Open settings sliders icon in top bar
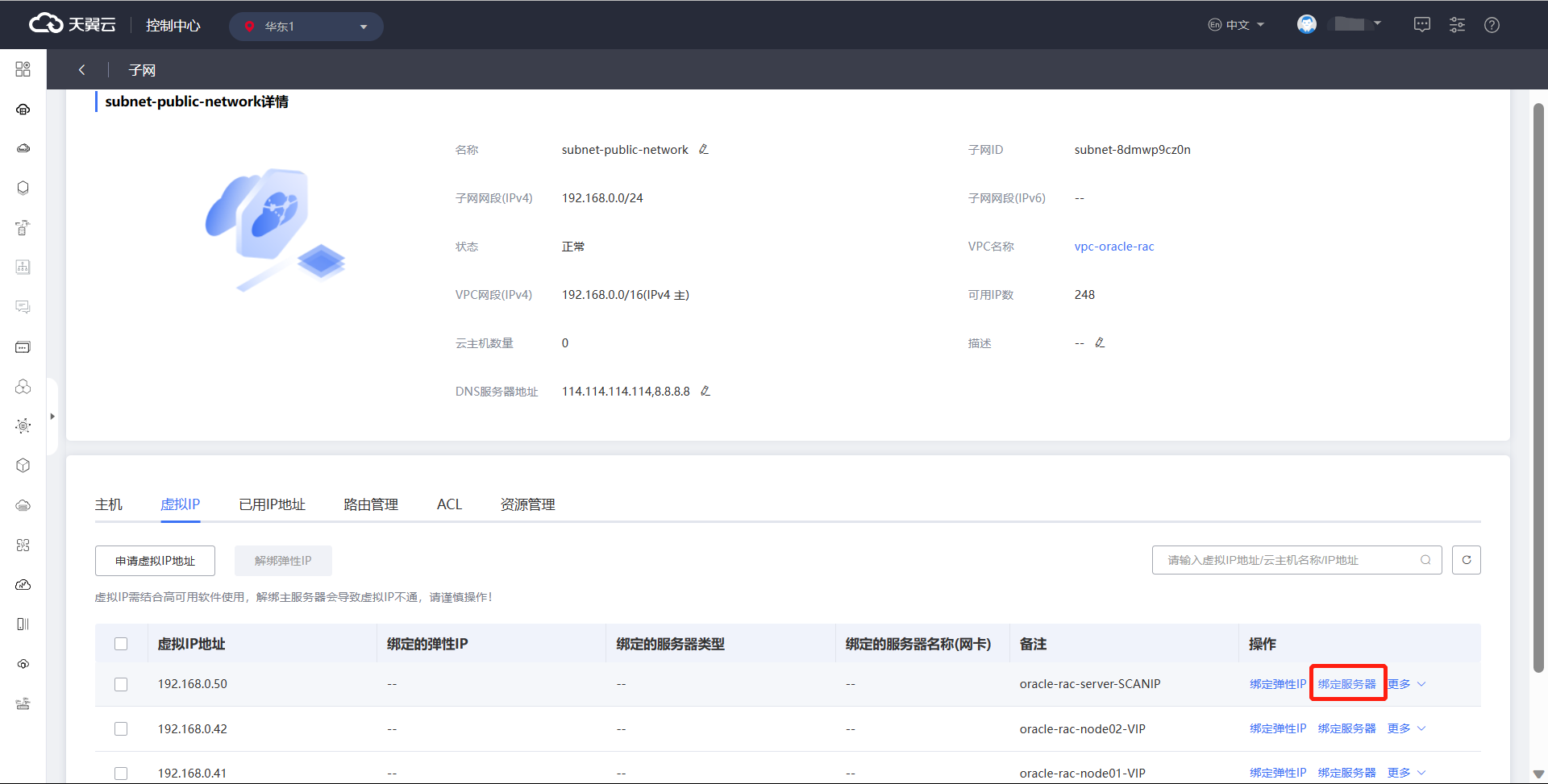The width and height of the screenshot is (1548, 784). [1457, 25]
